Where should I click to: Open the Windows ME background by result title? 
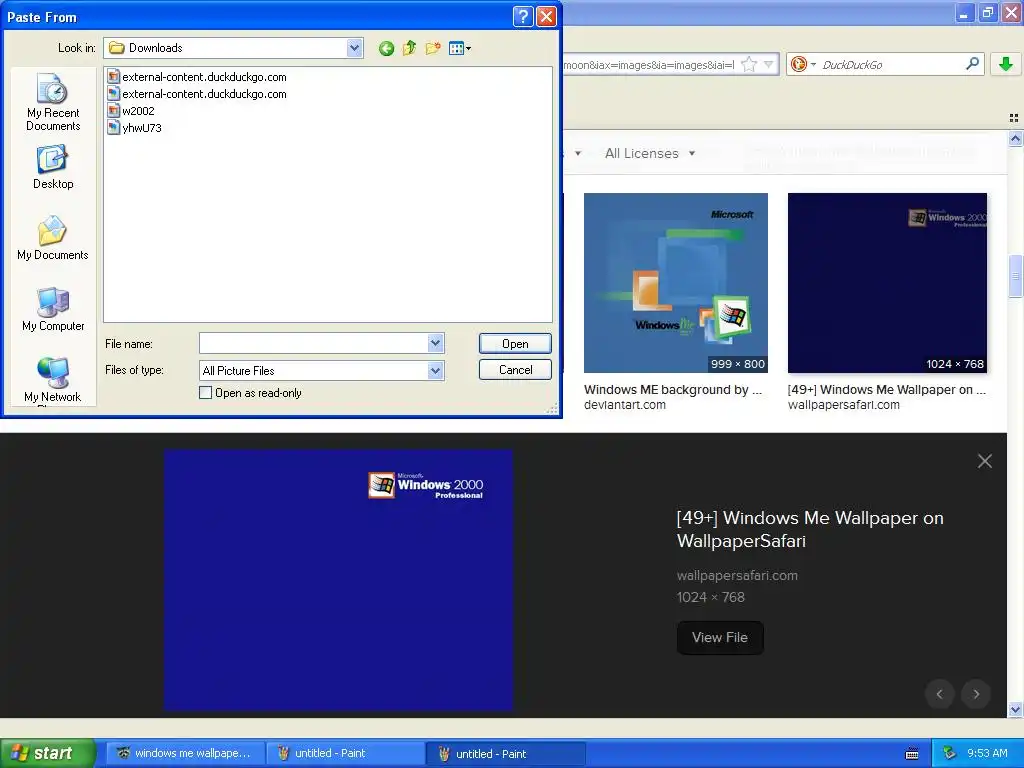(x=673, y=390)
